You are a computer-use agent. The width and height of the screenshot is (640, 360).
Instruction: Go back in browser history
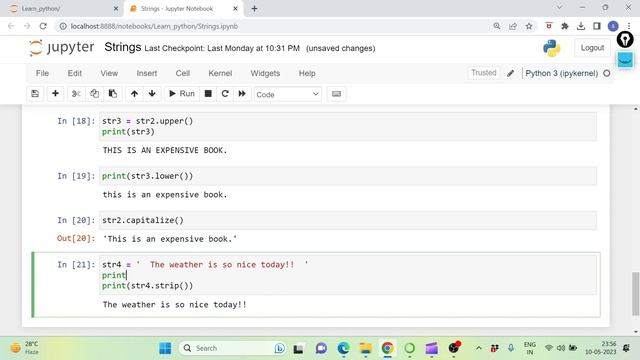pos(11,26)
